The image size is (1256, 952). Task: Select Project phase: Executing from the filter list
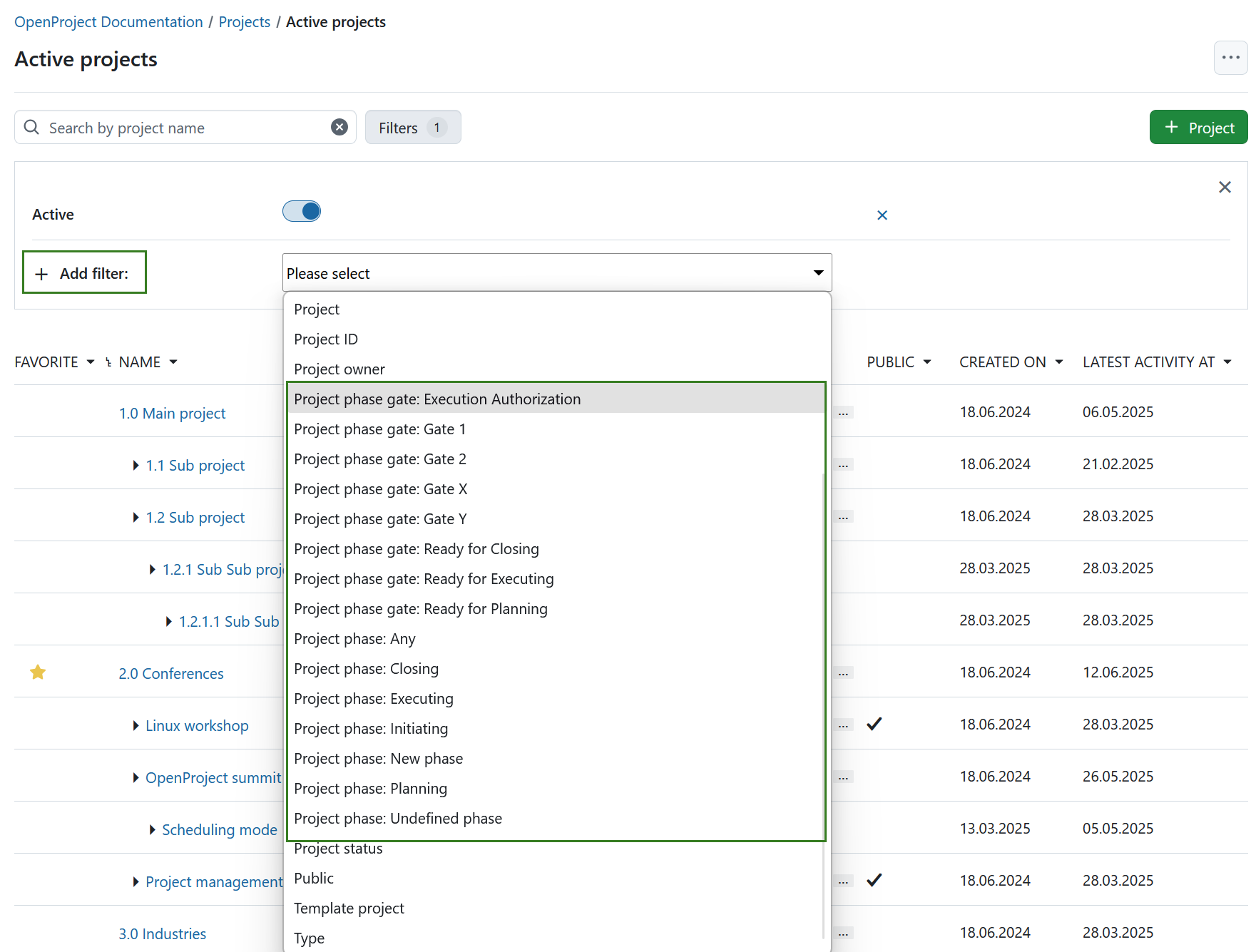[x=373, y=698]
